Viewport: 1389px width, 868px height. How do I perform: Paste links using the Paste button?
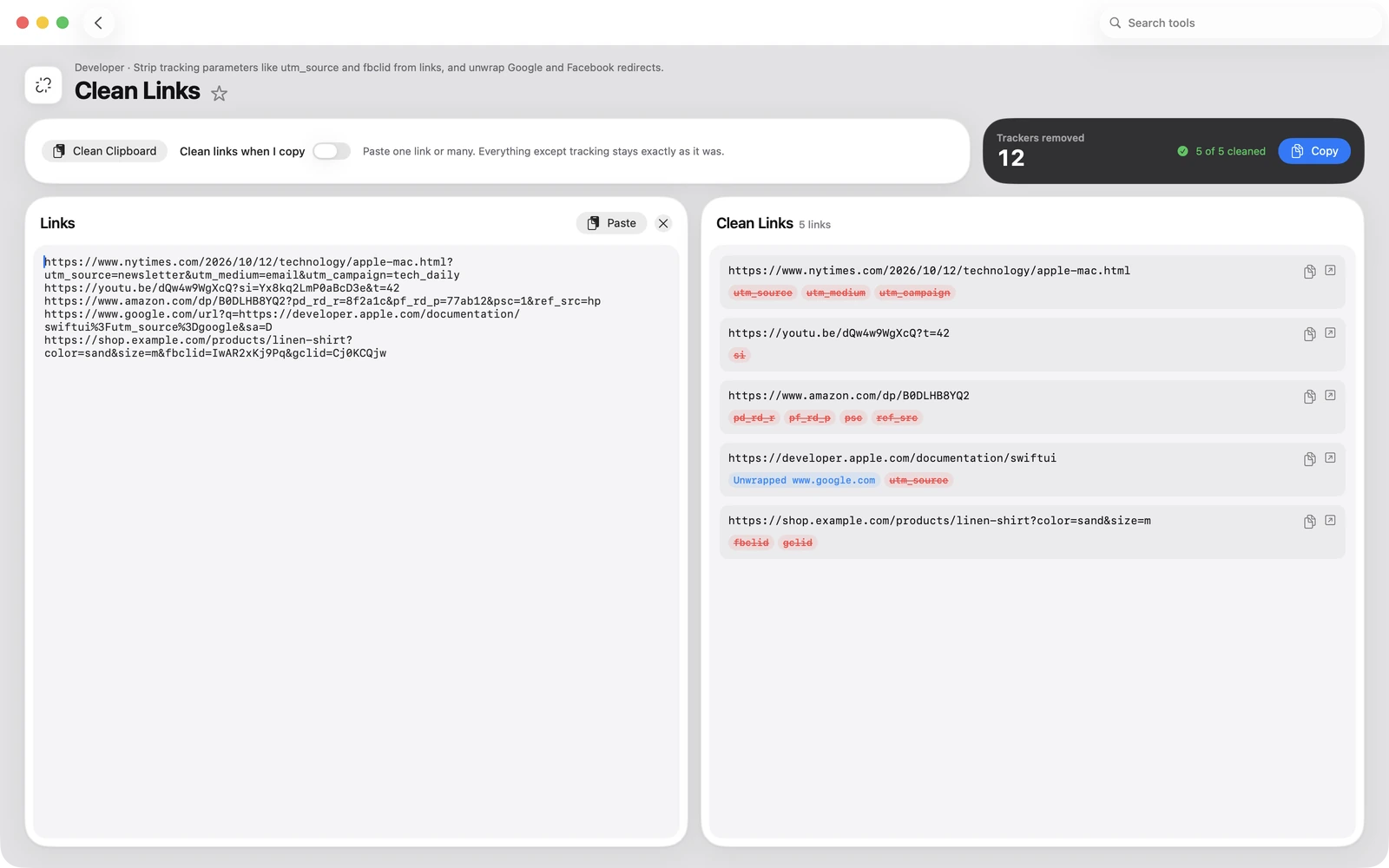tap(612, 223)
